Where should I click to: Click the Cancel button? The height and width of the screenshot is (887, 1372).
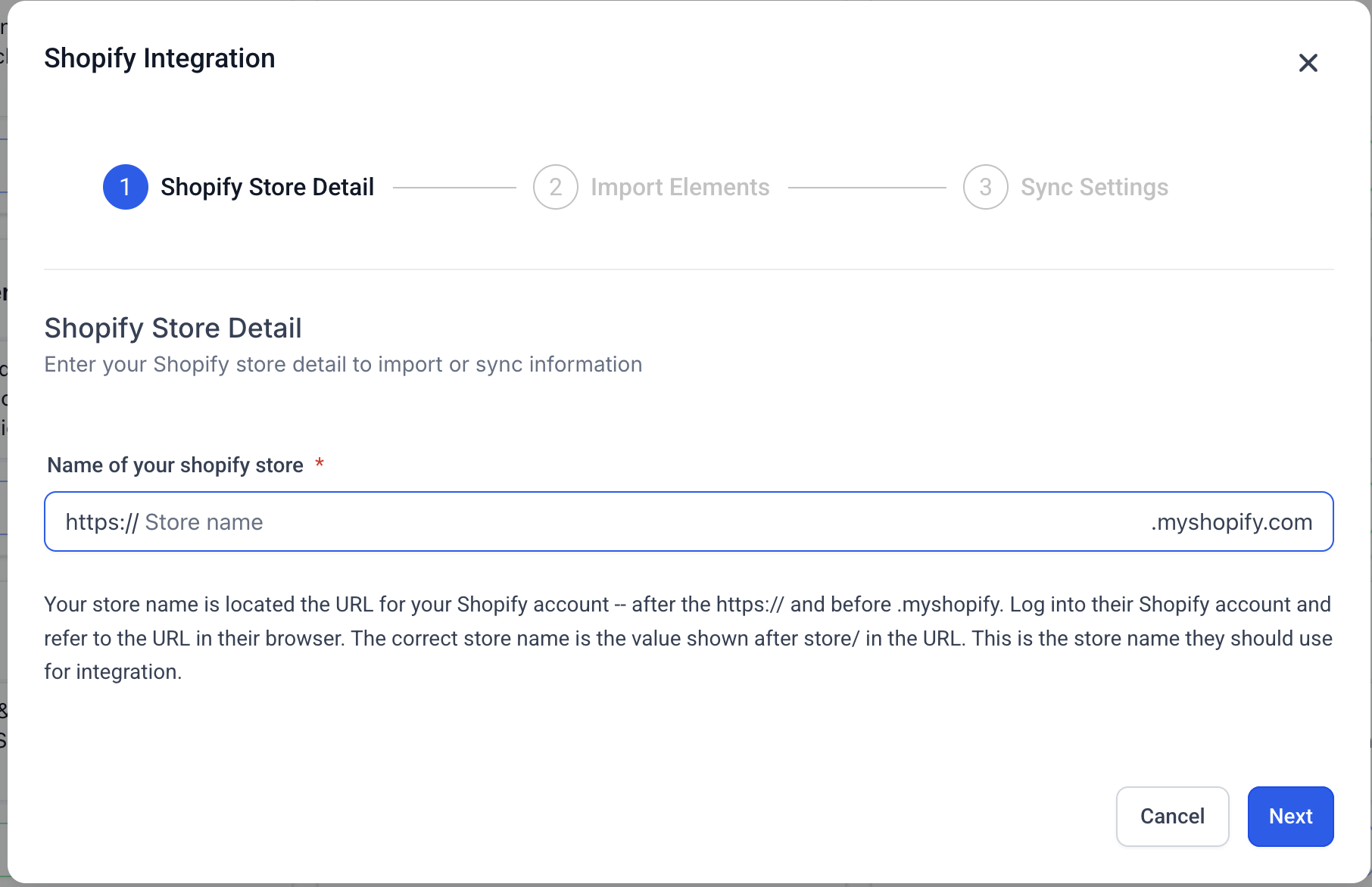[1172, 816]
